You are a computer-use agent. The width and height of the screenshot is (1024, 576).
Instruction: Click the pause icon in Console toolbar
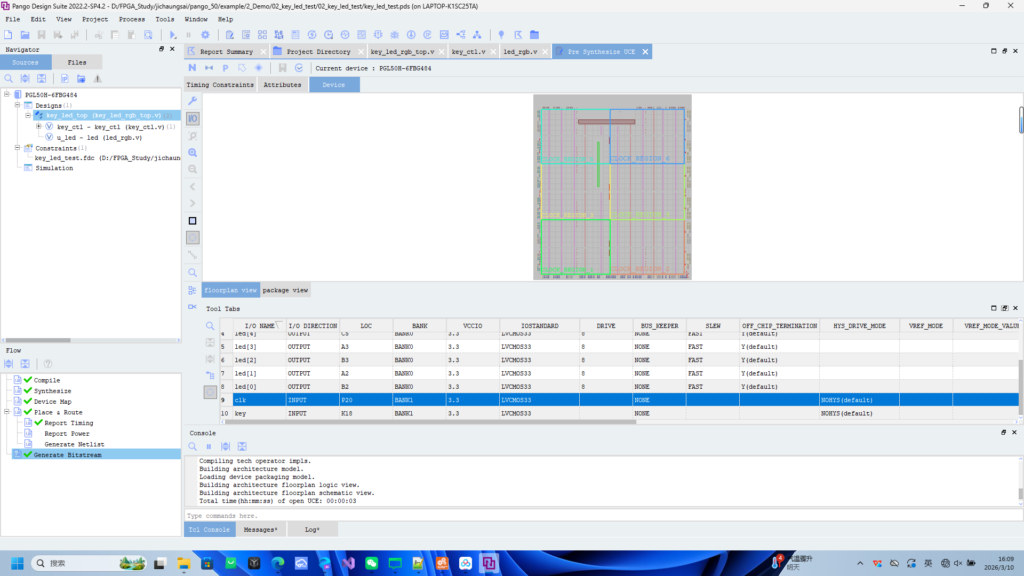click(208, 446)
